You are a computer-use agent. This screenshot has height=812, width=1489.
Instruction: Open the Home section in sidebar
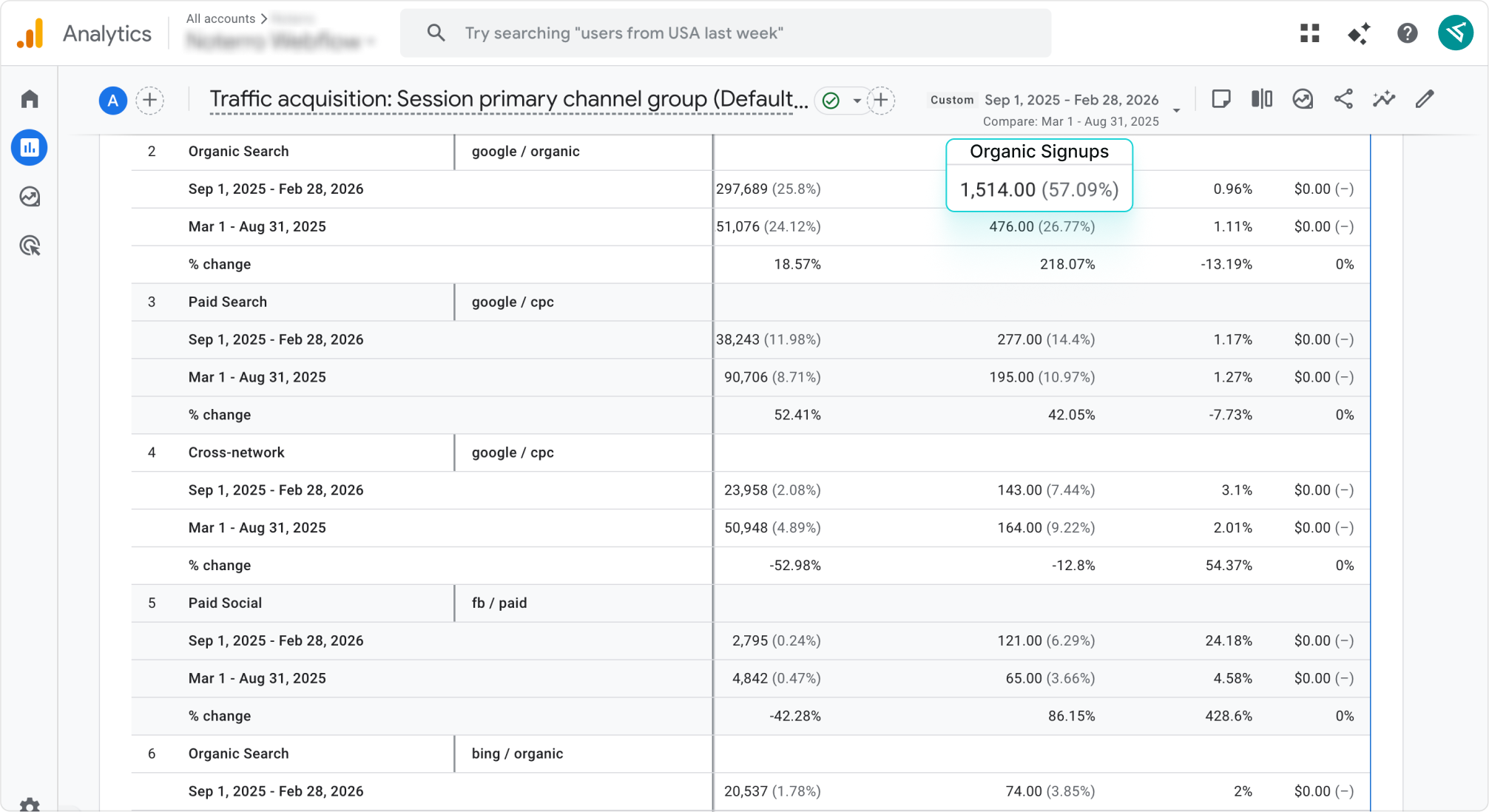pos(30,99)
